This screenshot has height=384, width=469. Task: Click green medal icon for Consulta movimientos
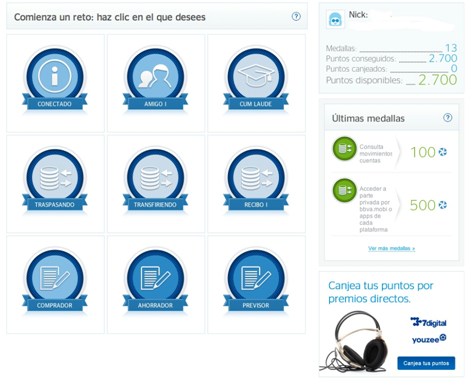click(x=344, y=148)
